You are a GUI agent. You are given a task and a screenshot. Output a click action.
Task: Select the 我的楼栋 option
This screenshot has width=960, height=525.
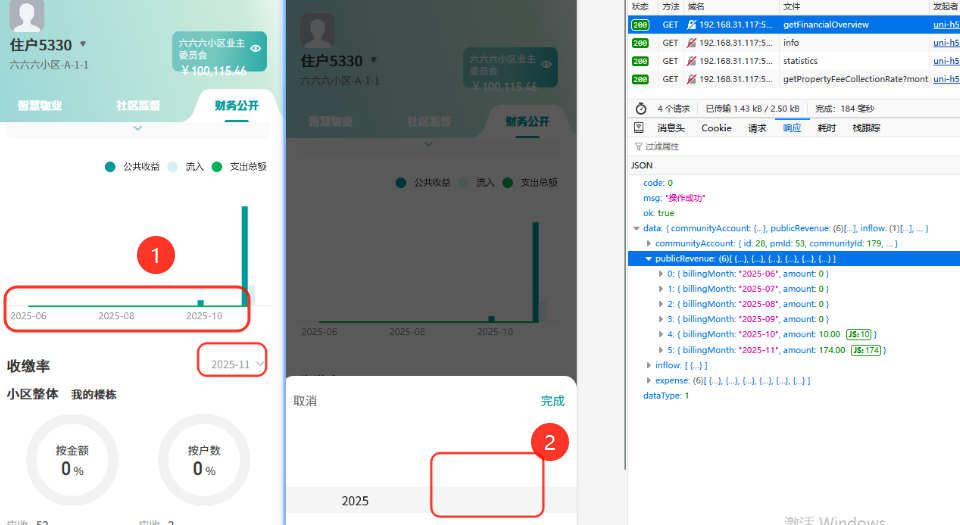tap(93, 394)
